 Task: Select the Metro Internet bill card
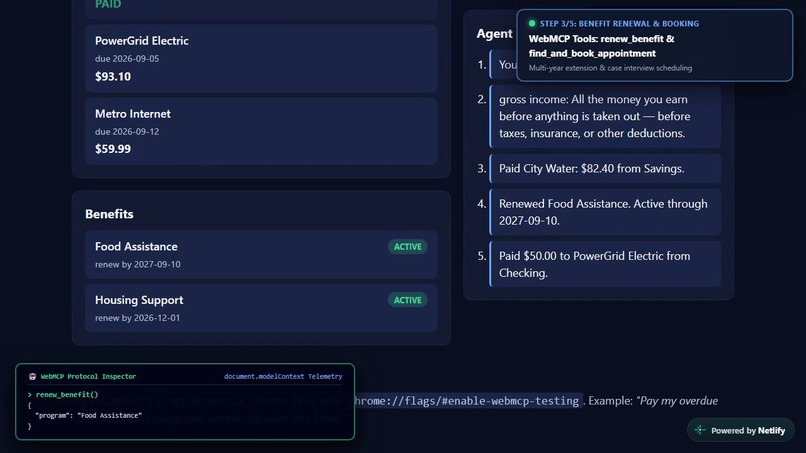click(x=261, y=131)
